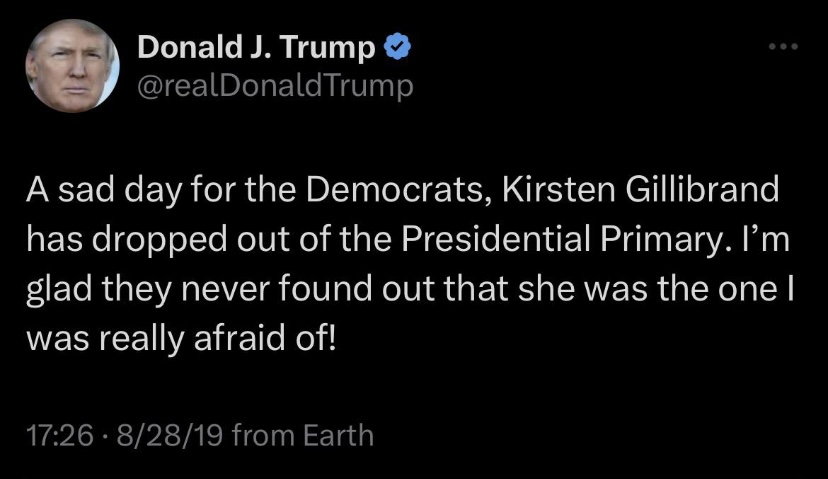Click the 17:26 timestamp
The image size is (828, 479).
point(60,436)
